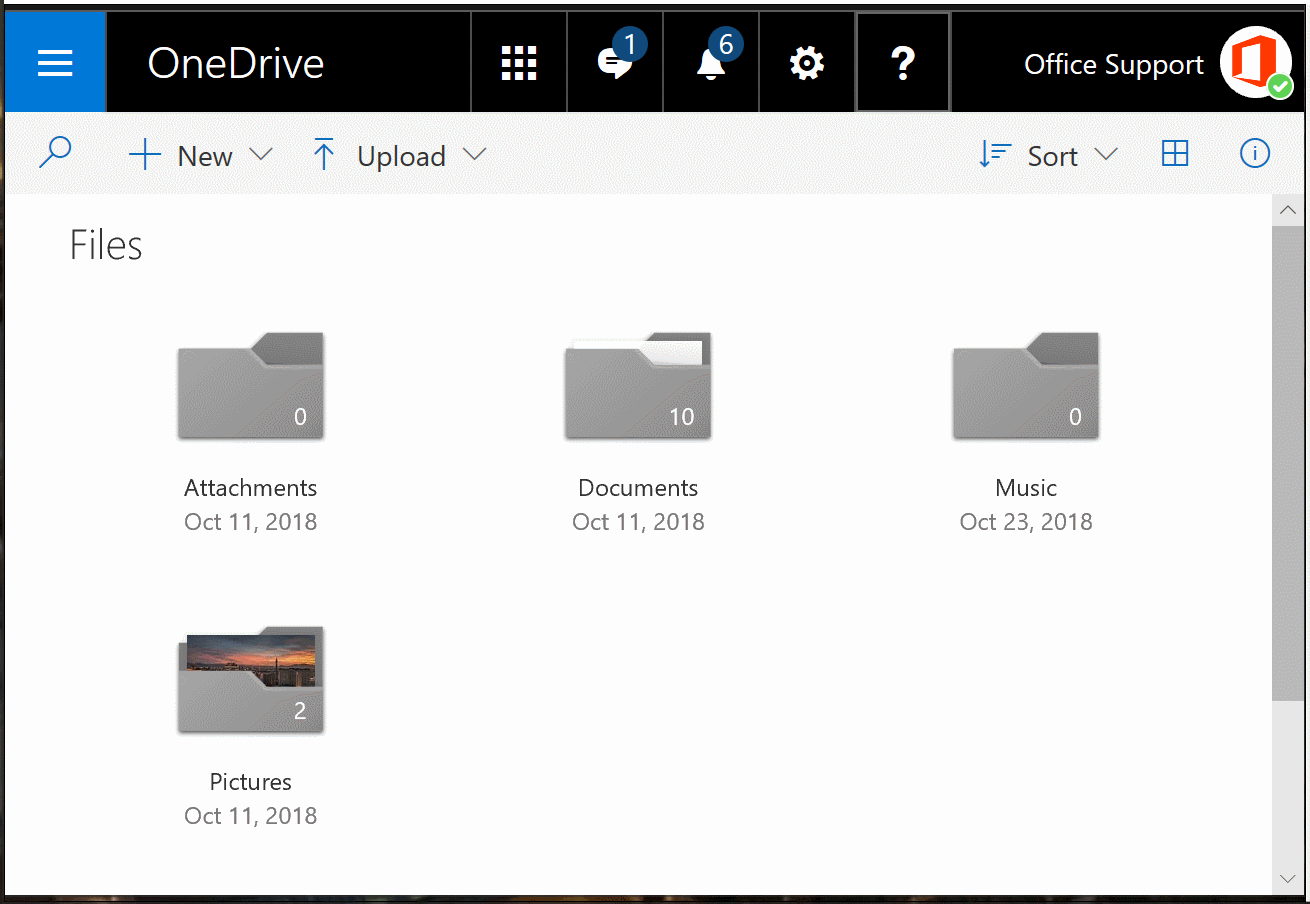Show the details pane info icon
Viewport: 1310px width, 904px height.
1254,153
